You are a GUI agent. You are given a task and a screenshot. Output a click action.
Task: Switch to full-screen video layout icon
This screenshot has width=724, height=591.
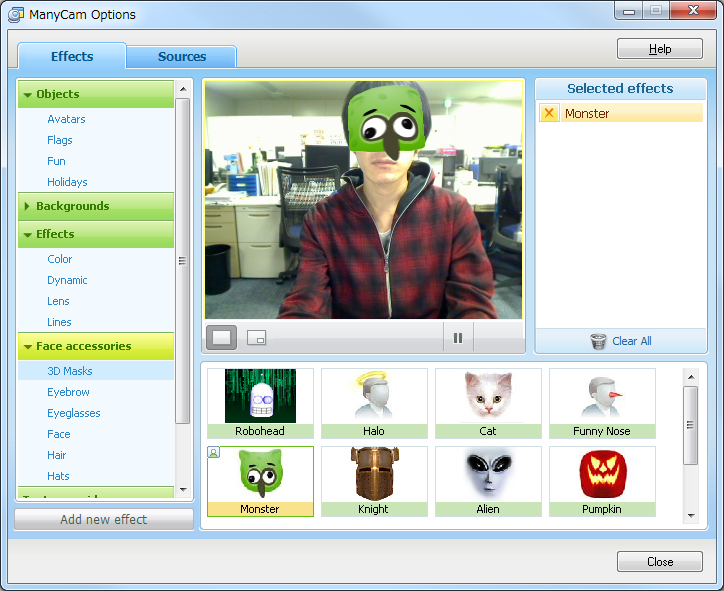click(x=222, y=338)
